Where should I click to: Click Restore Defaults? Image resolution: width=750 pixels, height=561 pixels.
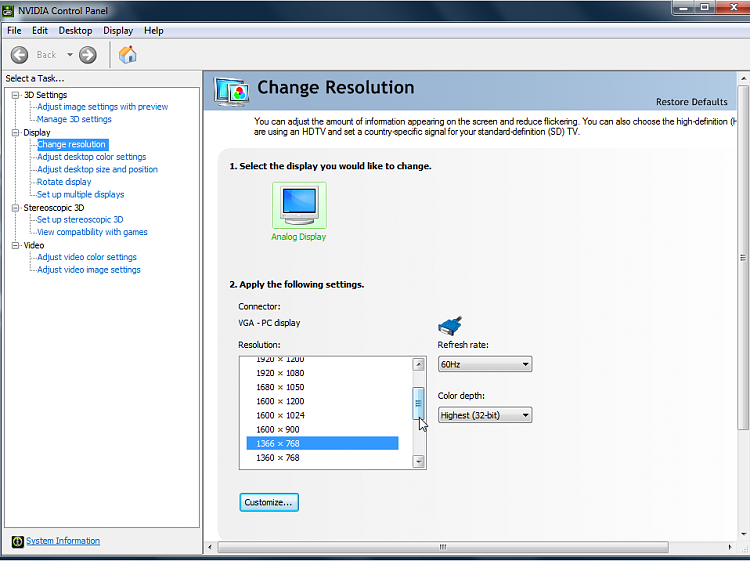[x=692, y=102]
